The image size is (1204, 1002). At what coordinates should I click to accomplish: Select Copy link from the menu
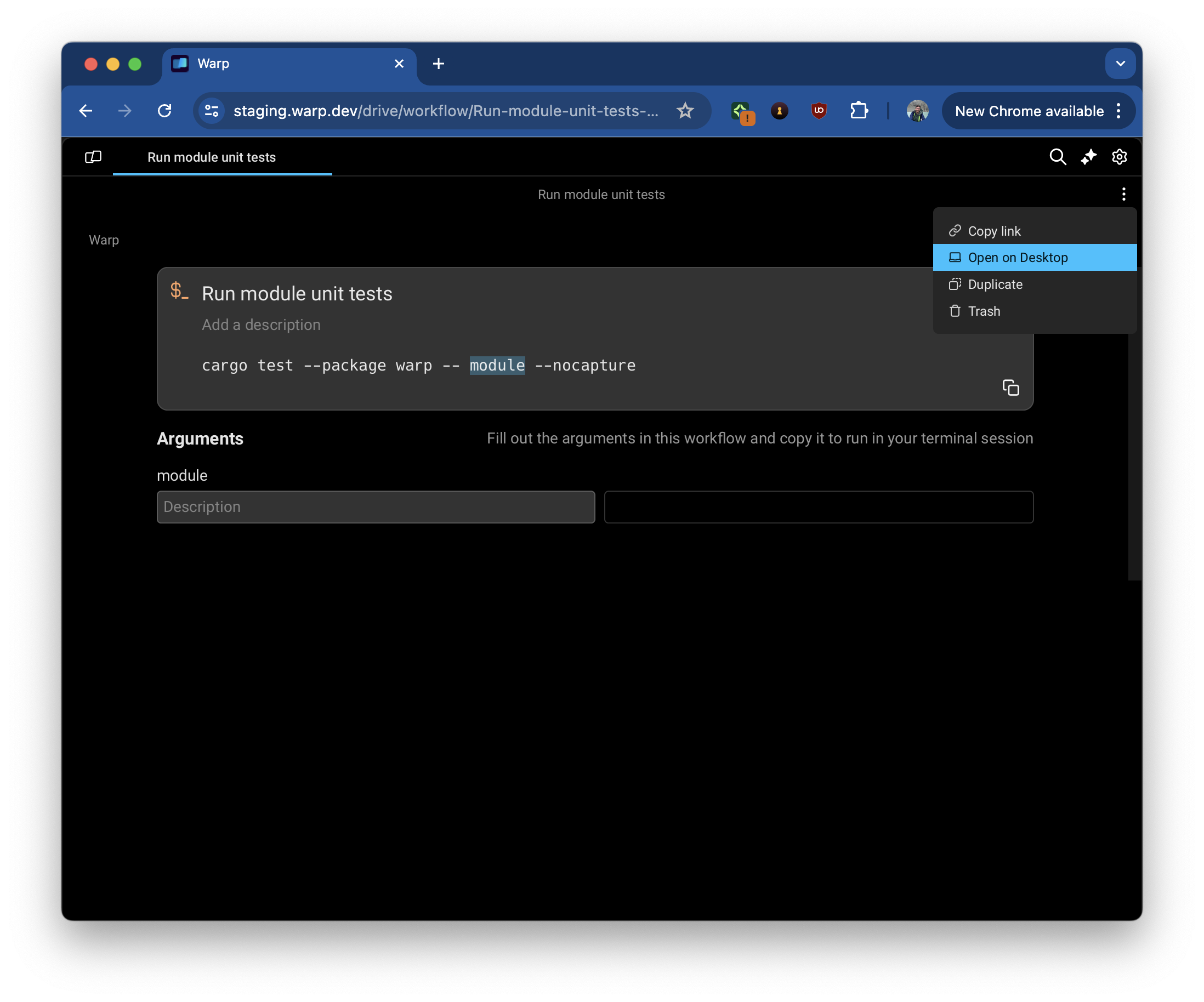pyautogui.click(x=993, y=231)
